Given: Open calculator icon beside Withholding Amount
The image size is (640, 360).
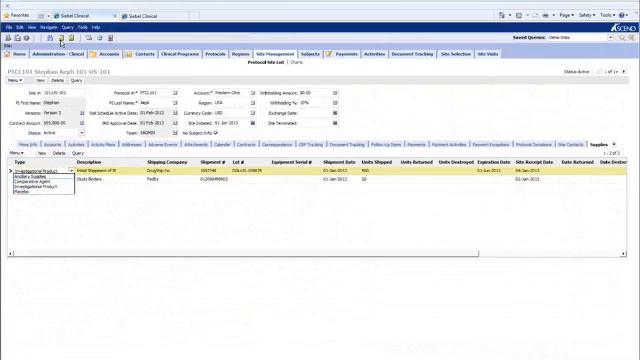Looking at the screenshot, I should [x=335, y=93].
